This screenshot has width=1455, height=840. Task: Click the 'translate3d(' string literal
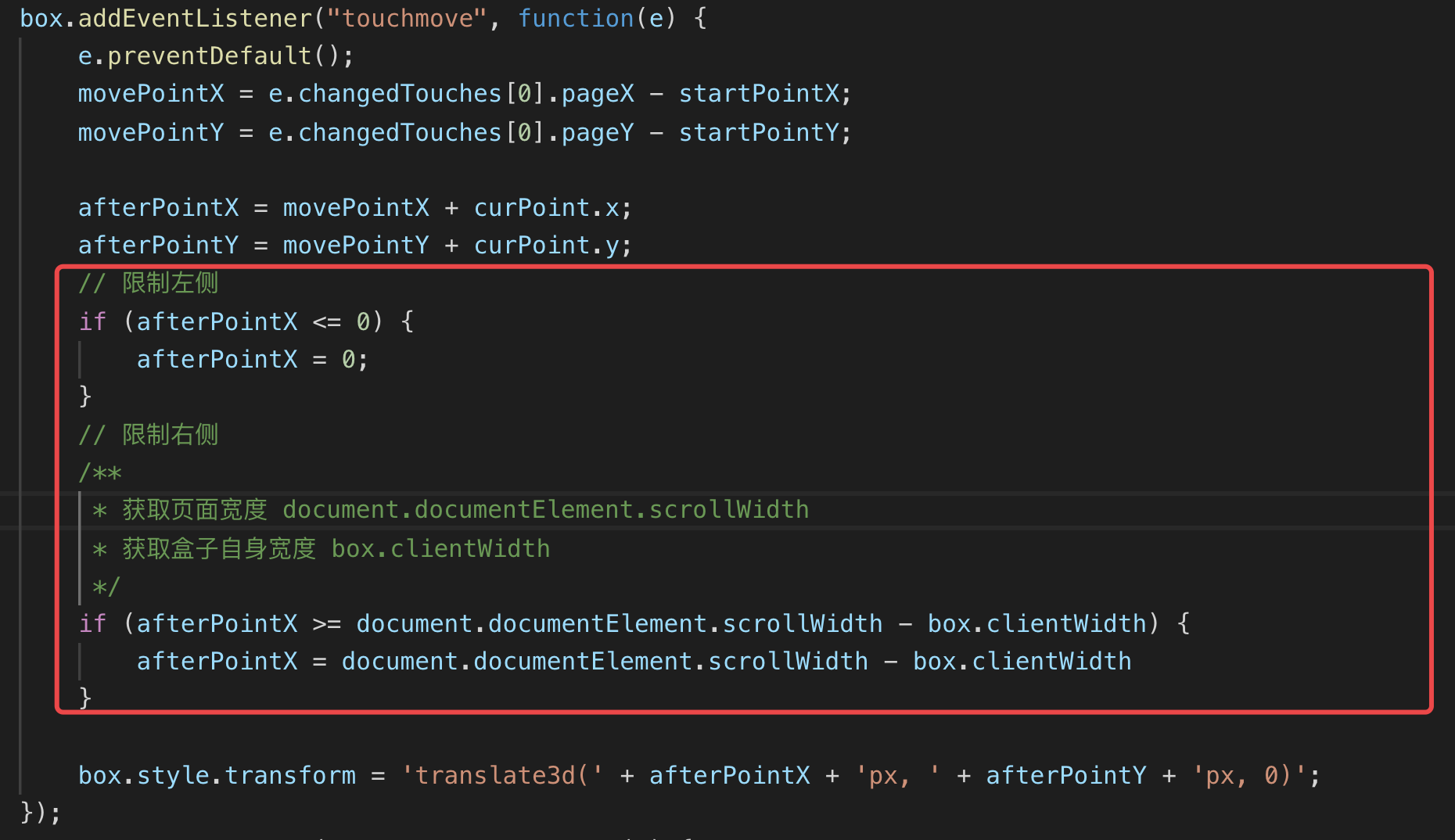pos(502,776)
